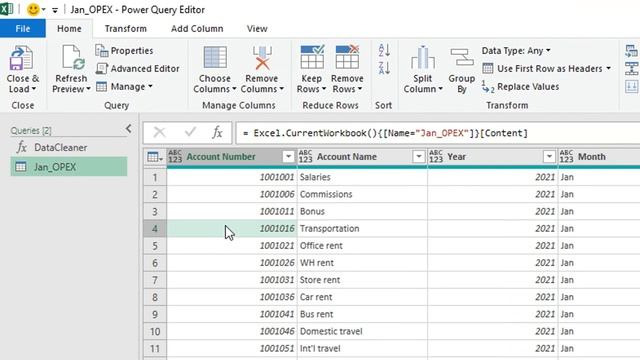Click the cell containing WH rent

click(x=362, y=263)
